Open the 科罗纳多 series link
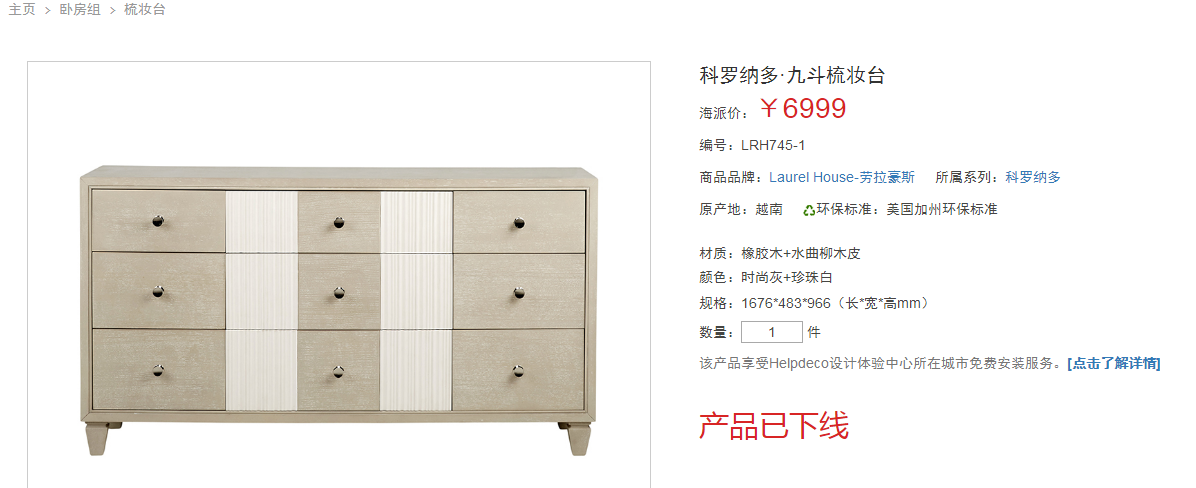This screenshot has height=488, width=1196. click(x=1033, y=177)
